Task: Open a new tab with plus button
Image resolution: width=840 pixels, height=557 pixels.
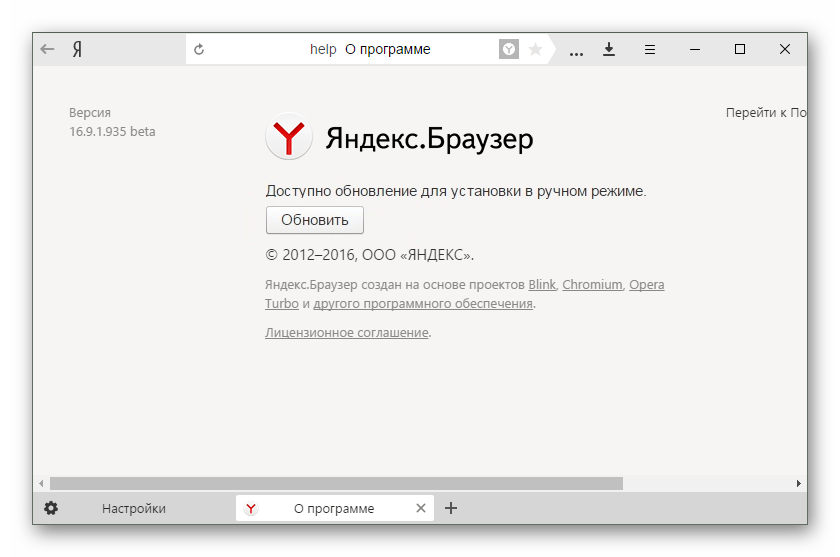Action: click(451, 508)
